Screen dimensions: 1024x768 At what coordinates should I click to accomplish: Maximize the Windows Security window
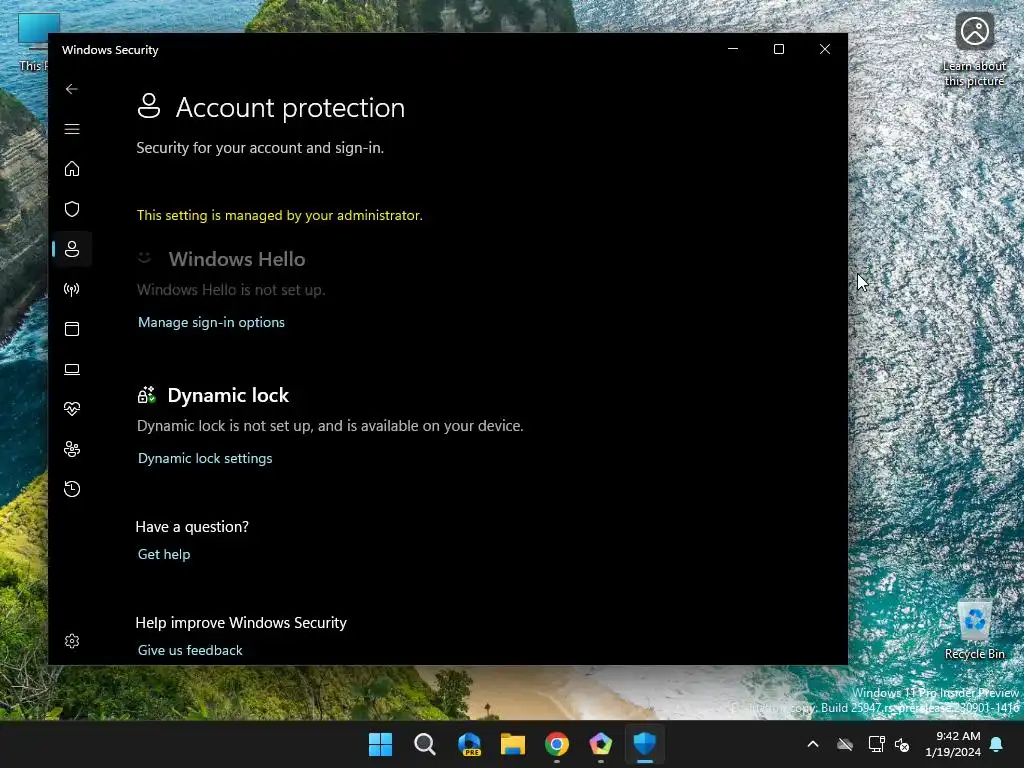pos(778,49)
